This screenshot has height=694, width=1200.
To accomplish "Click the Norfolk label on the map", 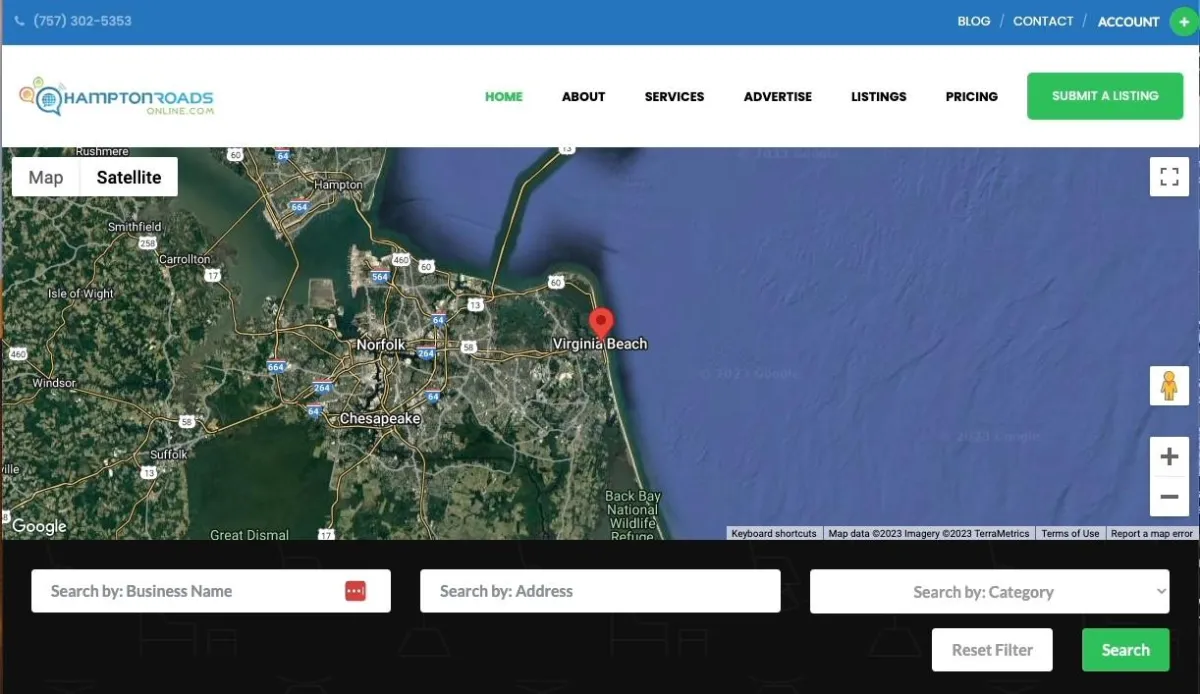I will pos(381,345).
